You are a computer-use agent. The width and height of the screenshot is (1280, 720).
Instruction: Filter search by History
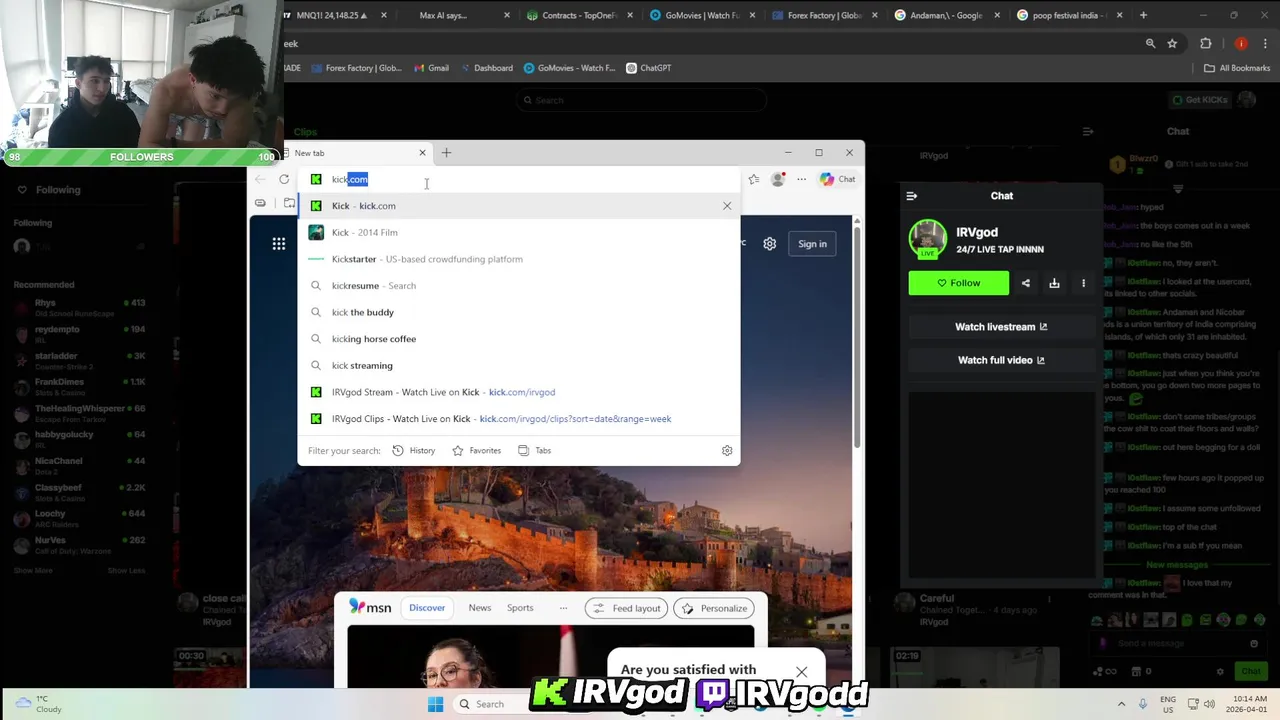414,451
